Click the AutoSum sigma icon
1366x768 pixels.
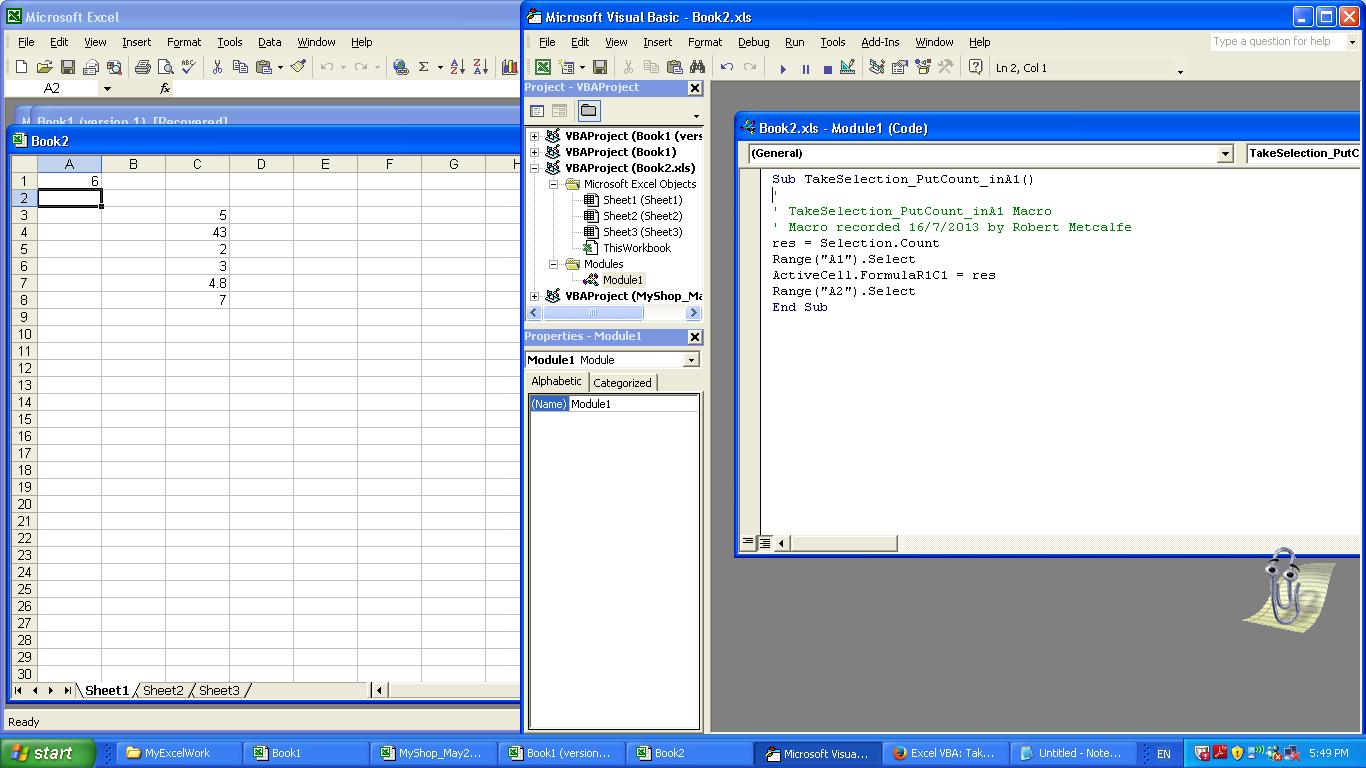[423, 67]
